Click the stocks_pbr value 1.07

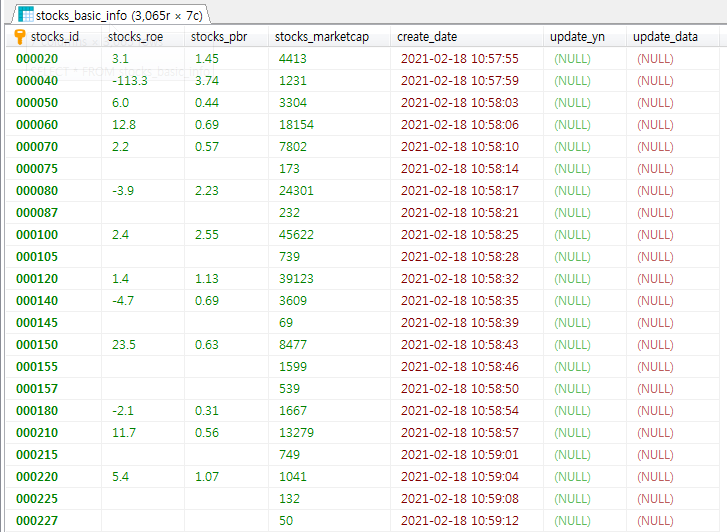pos(207,477)
